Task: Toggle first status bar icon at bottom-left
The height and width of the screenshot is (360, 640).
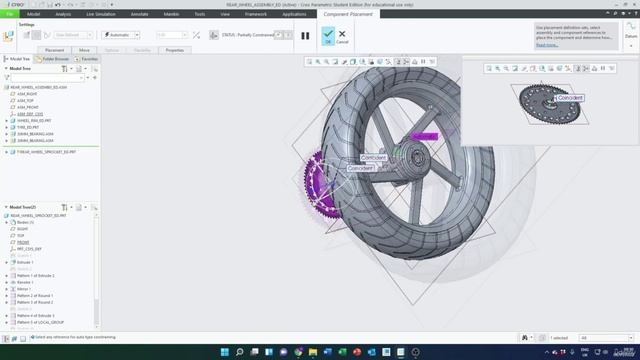Action: click(x=6, y=338)
